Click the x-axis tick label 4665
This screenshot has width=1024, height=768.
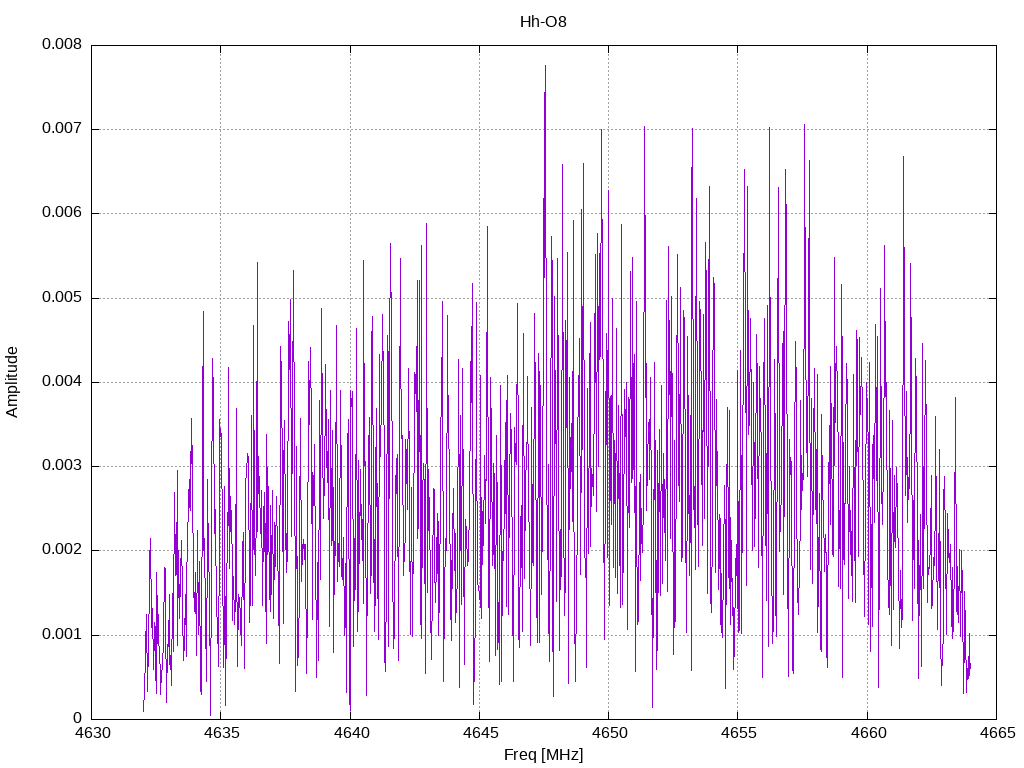[x=998, y=733]
